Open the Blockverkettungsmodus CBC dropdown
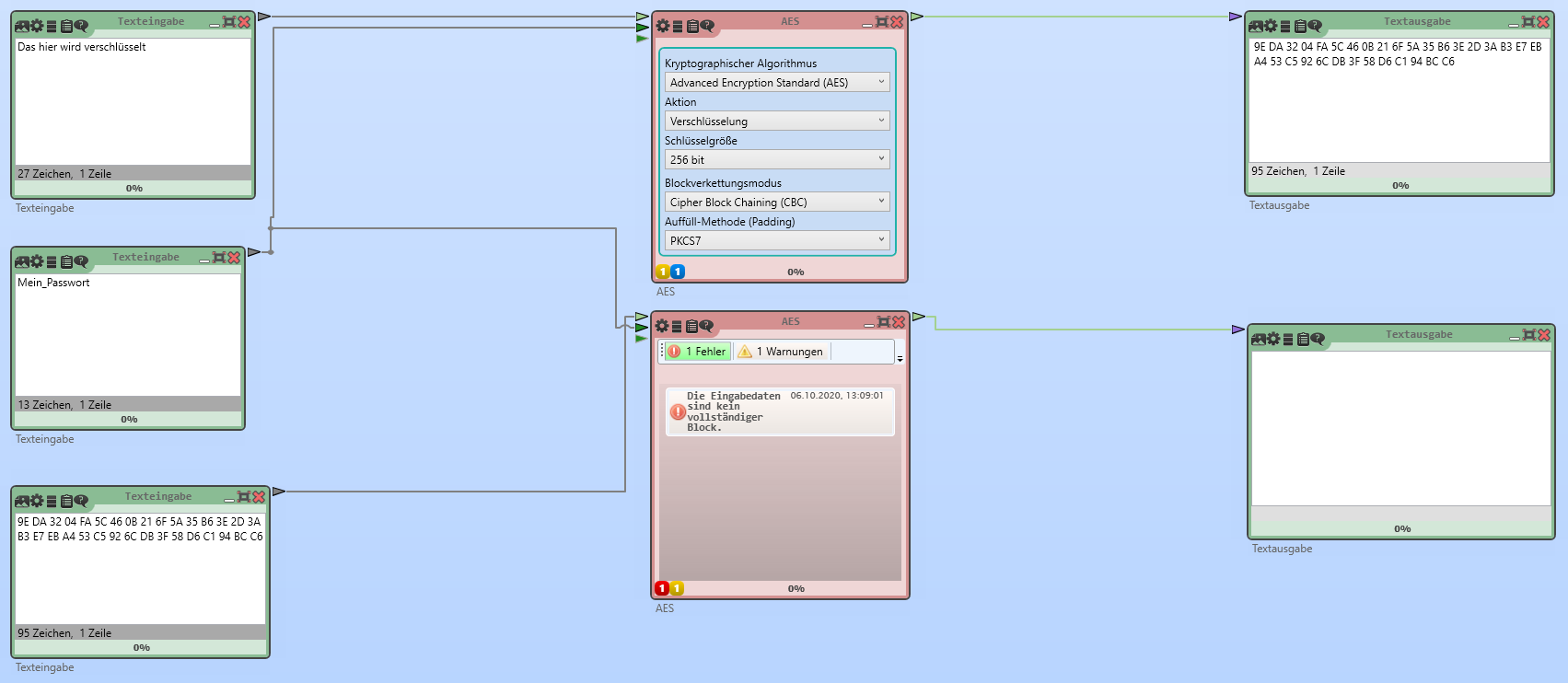This screenshot has height=683, width=1568. (x=776, y=203)
